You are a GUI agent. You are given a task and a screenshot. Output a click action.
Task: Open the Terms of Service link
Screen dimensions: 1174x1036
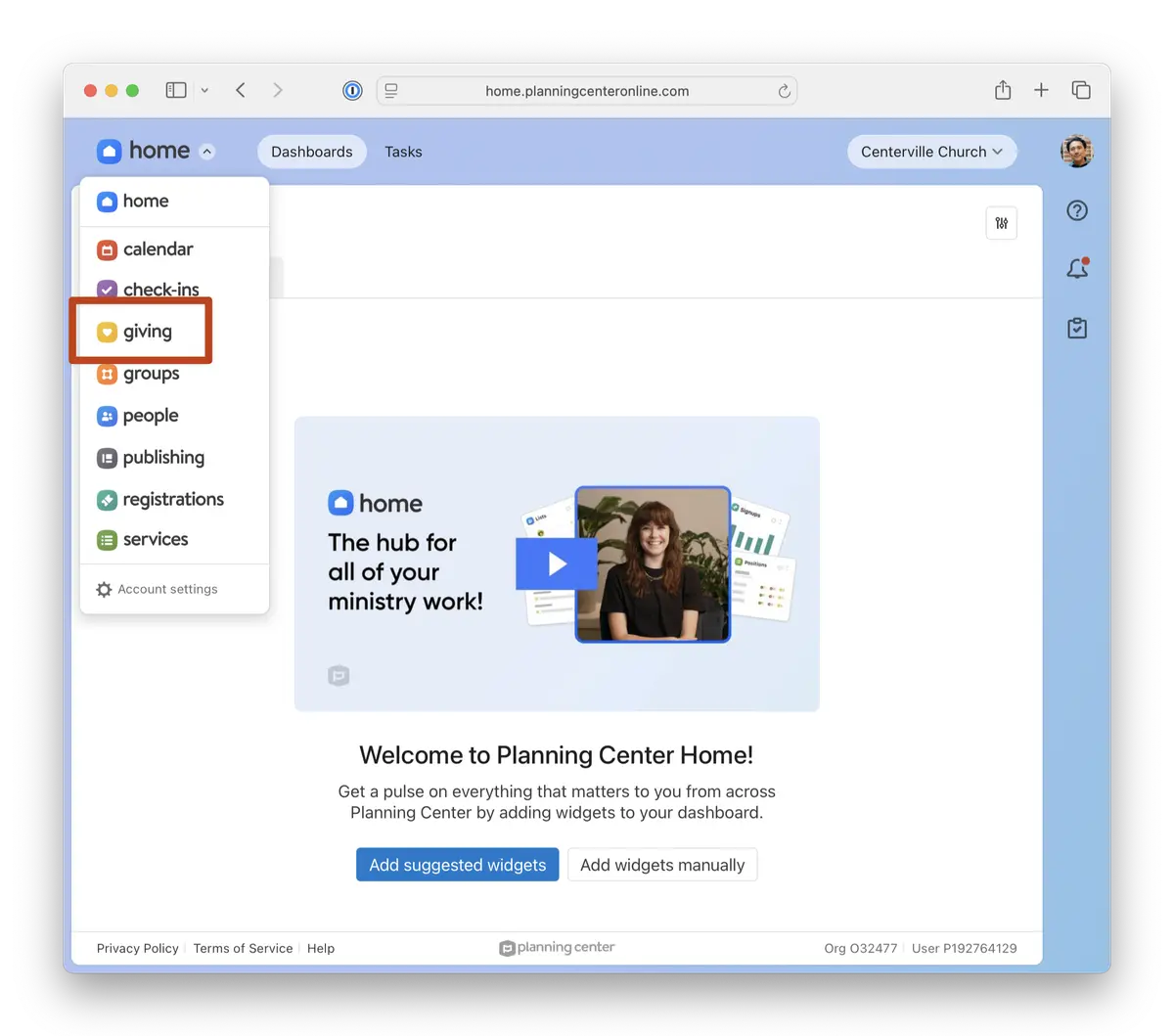click(243, 948)
